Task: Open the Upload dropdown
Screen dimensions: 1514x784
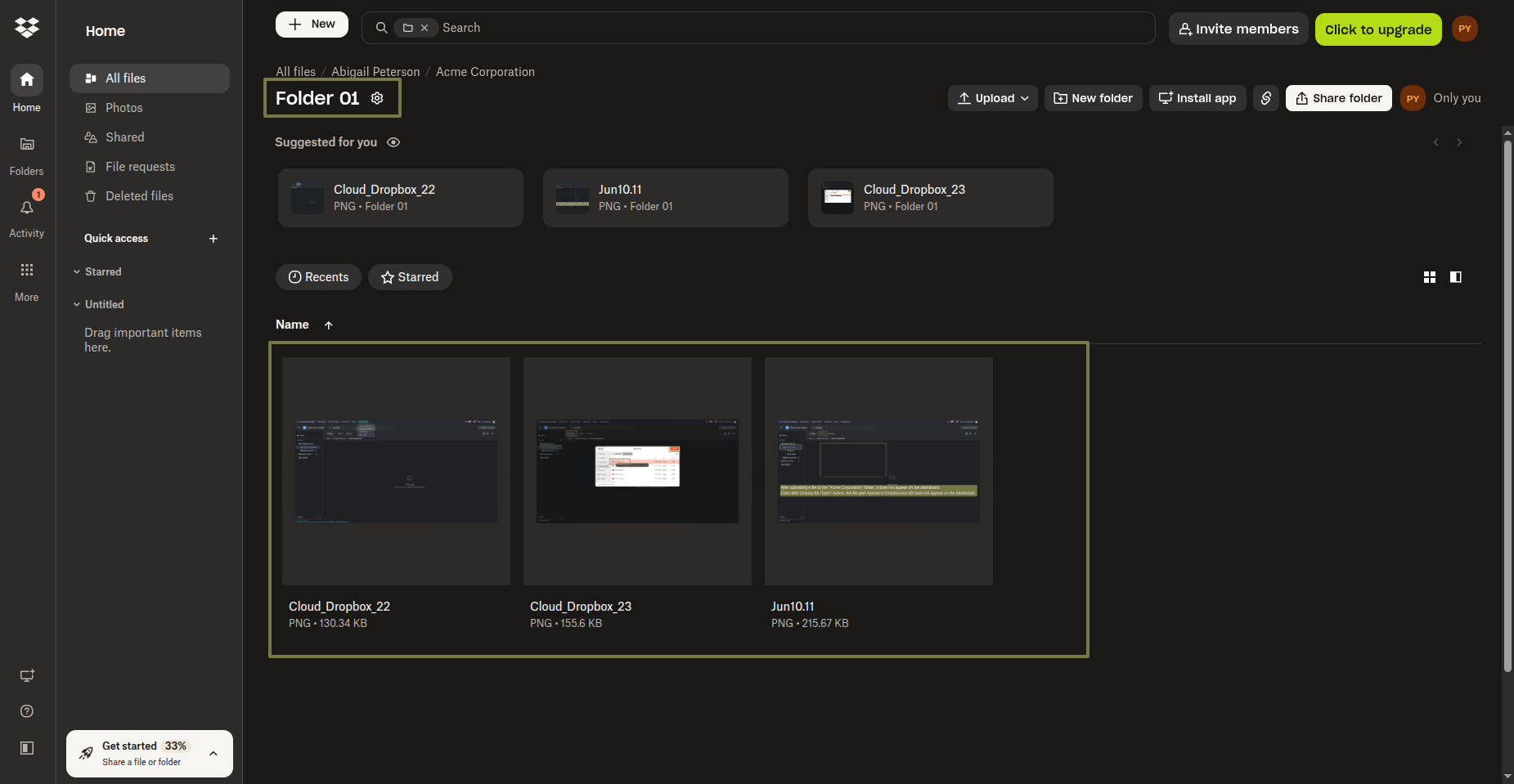Action: point(993,98)
